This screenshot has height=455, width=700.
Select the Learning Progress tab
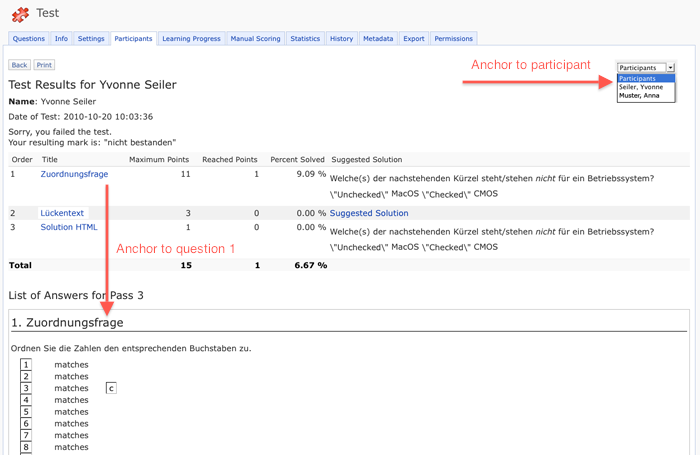(191, 39)
